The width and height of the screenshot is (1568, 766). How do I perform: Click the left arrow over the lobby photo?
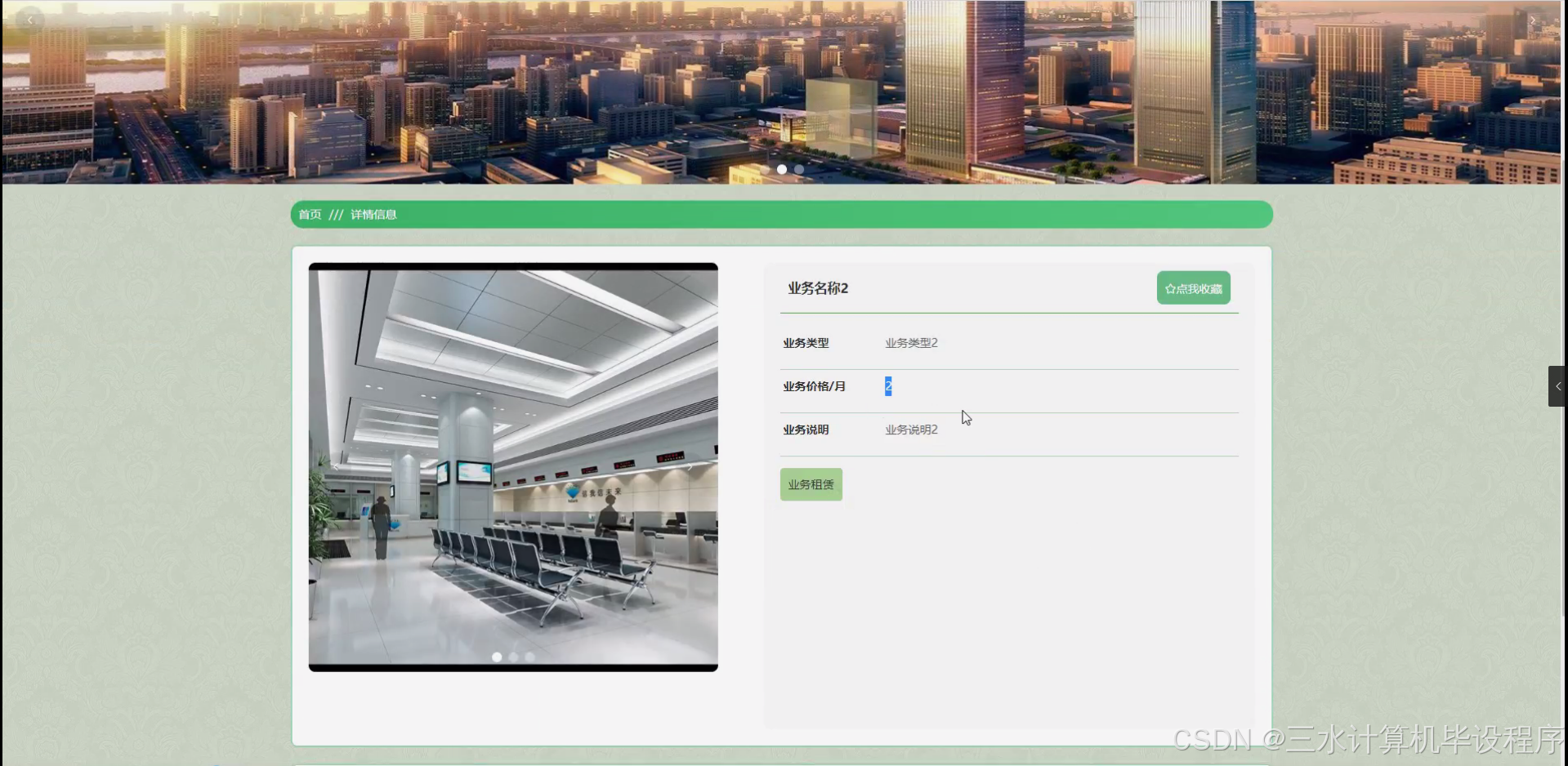336,466
